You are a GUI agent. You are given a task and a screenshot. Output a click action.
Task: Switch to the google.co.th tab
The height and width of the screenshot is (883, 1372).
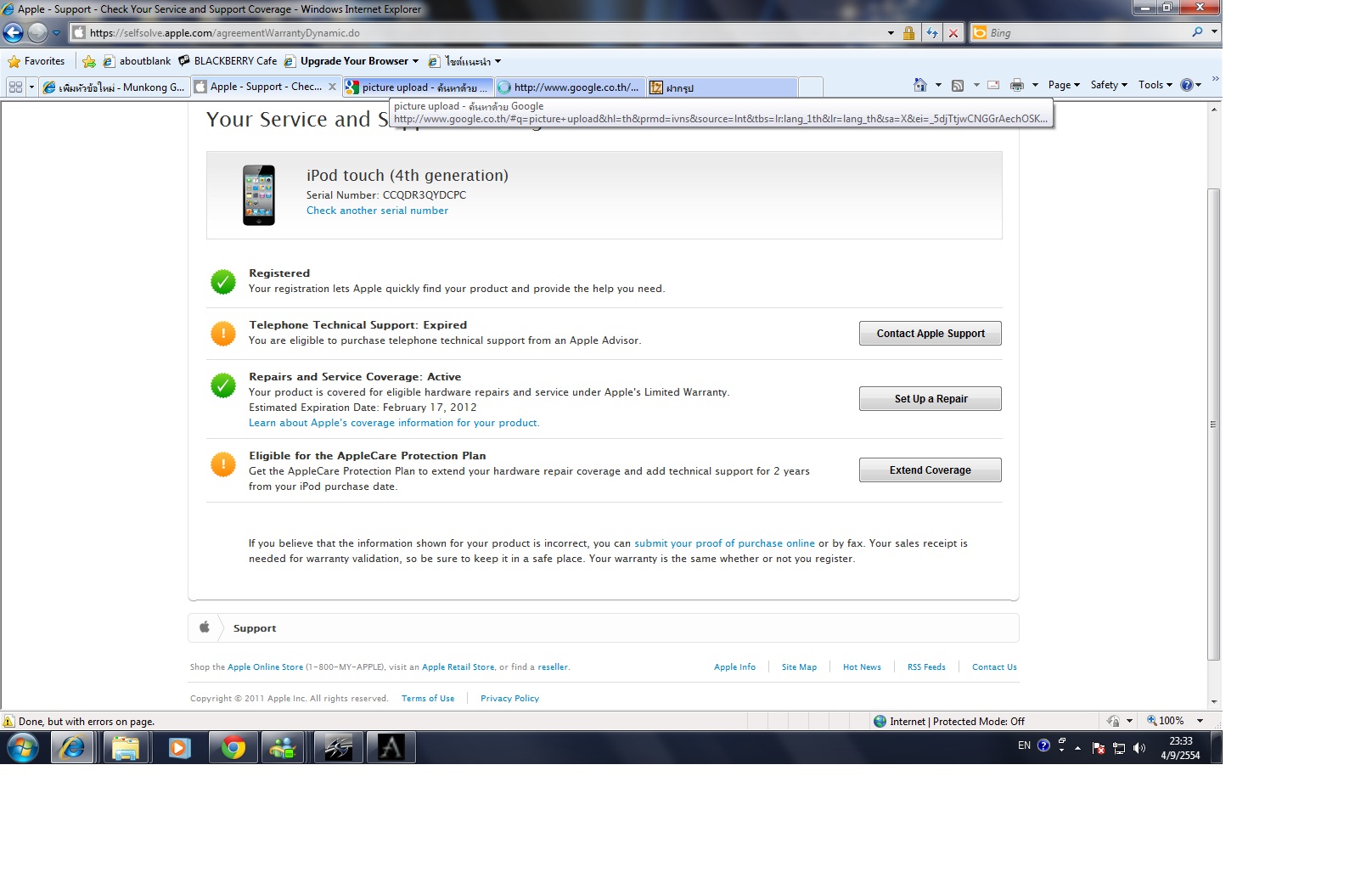[570, 87]
